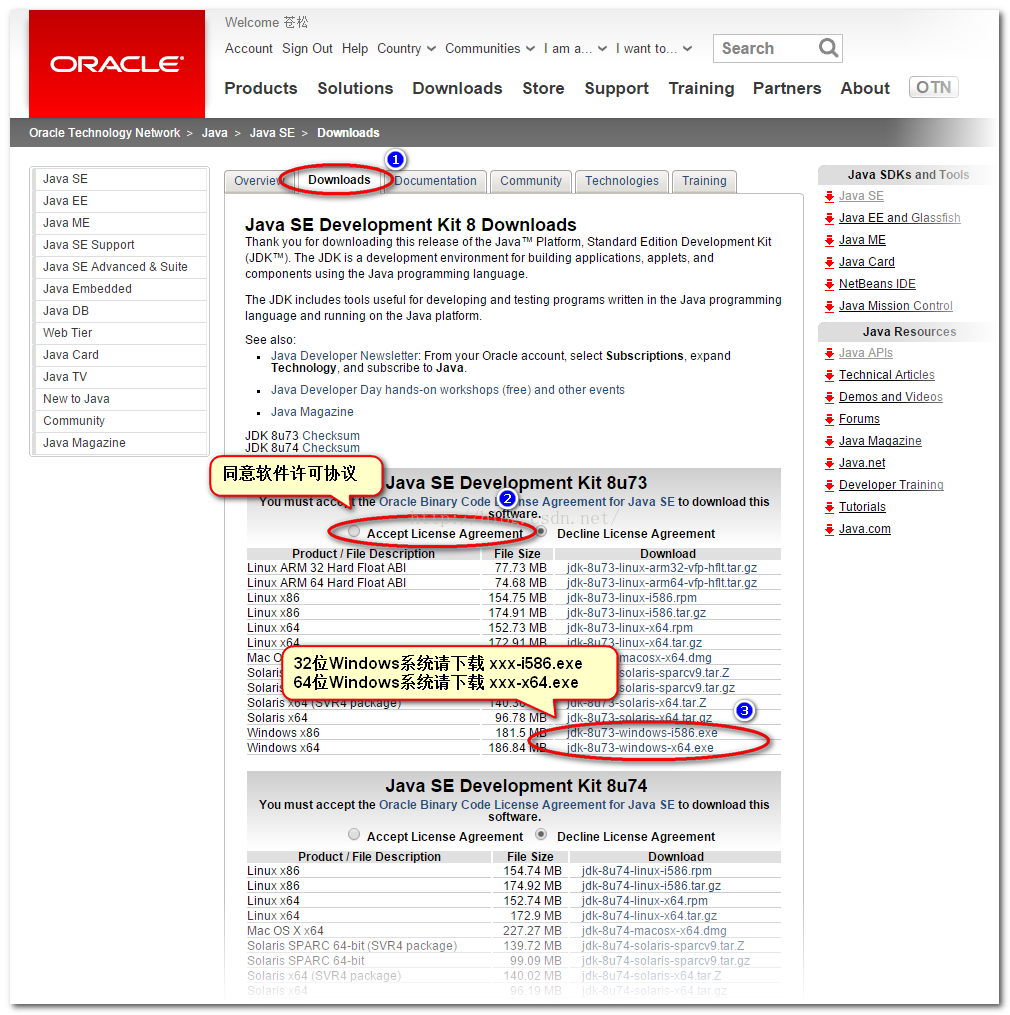The height and width of the screenshot is (1015, 1010).
Task: Open Java Mission Control link
Action: coord(895,306)
